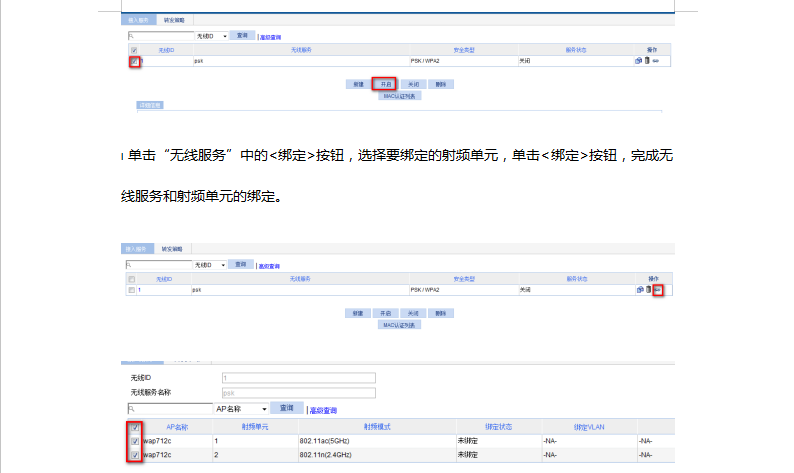Click bind link icon in upper service table
Screen dimensions: 794x473
pos(656,61)
